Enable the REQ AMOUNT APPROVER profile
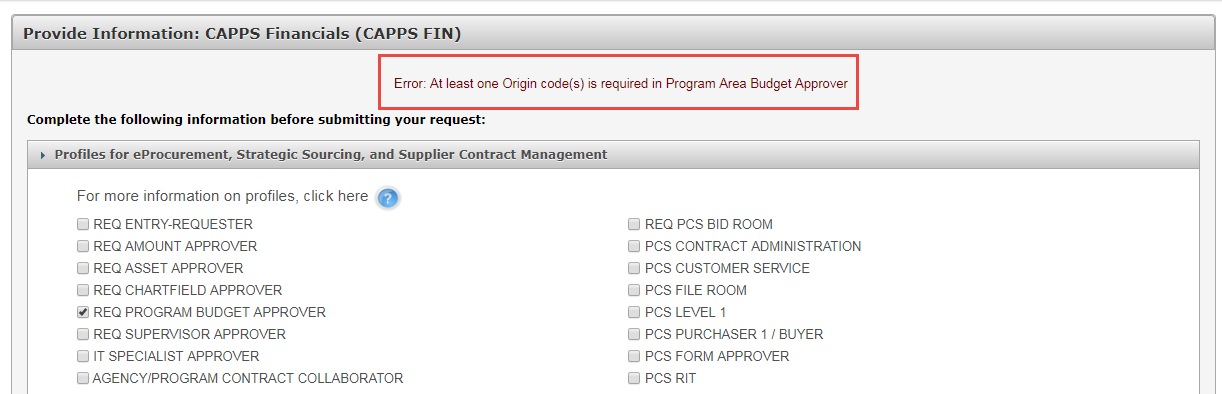Image resolution: width=1222 pixels, height=394 pixels. [83, 247]
